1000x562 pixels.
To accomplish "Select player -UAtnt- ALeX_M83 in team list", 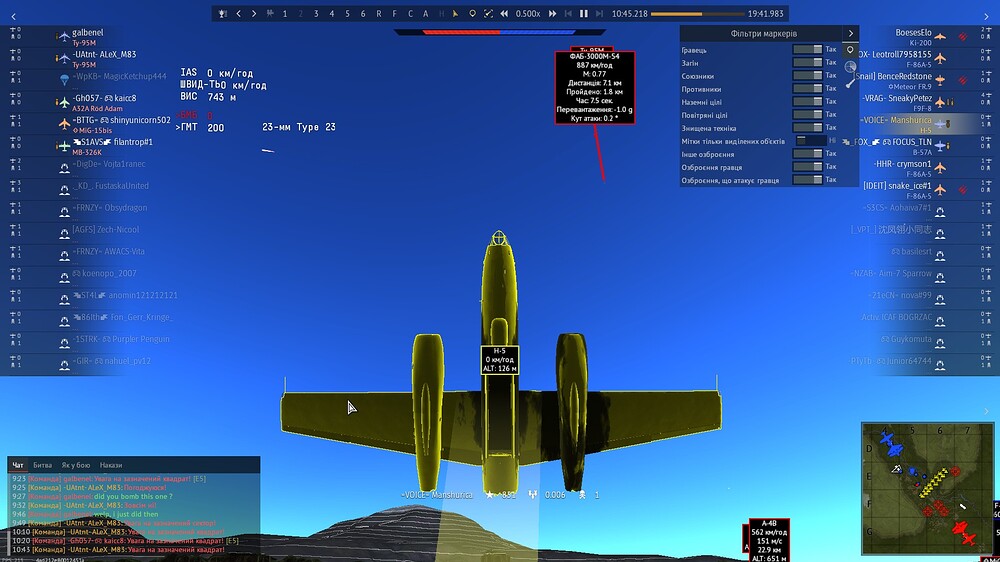I will [104, 54].
